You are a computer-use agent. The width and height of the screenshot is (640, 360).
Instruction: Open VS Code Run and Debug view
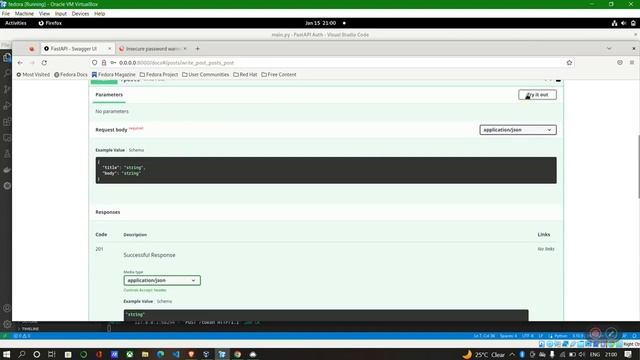coord(7,106)
